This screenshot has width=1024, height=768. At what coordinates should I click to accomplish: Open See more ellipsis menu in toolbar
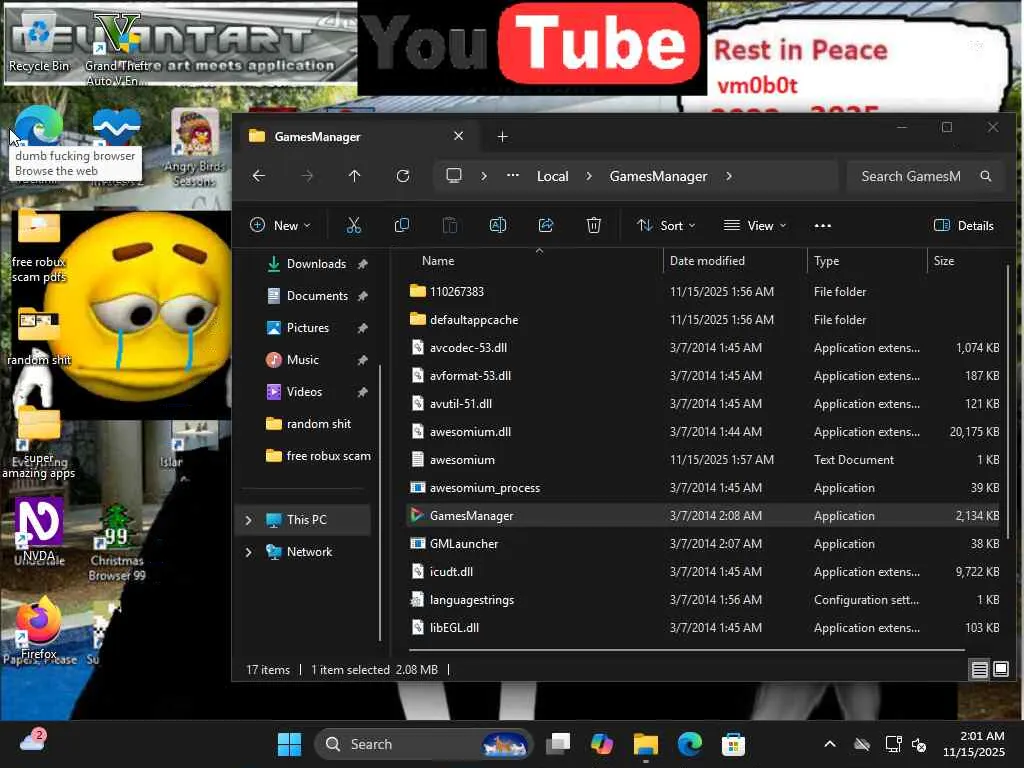[823, 225]
